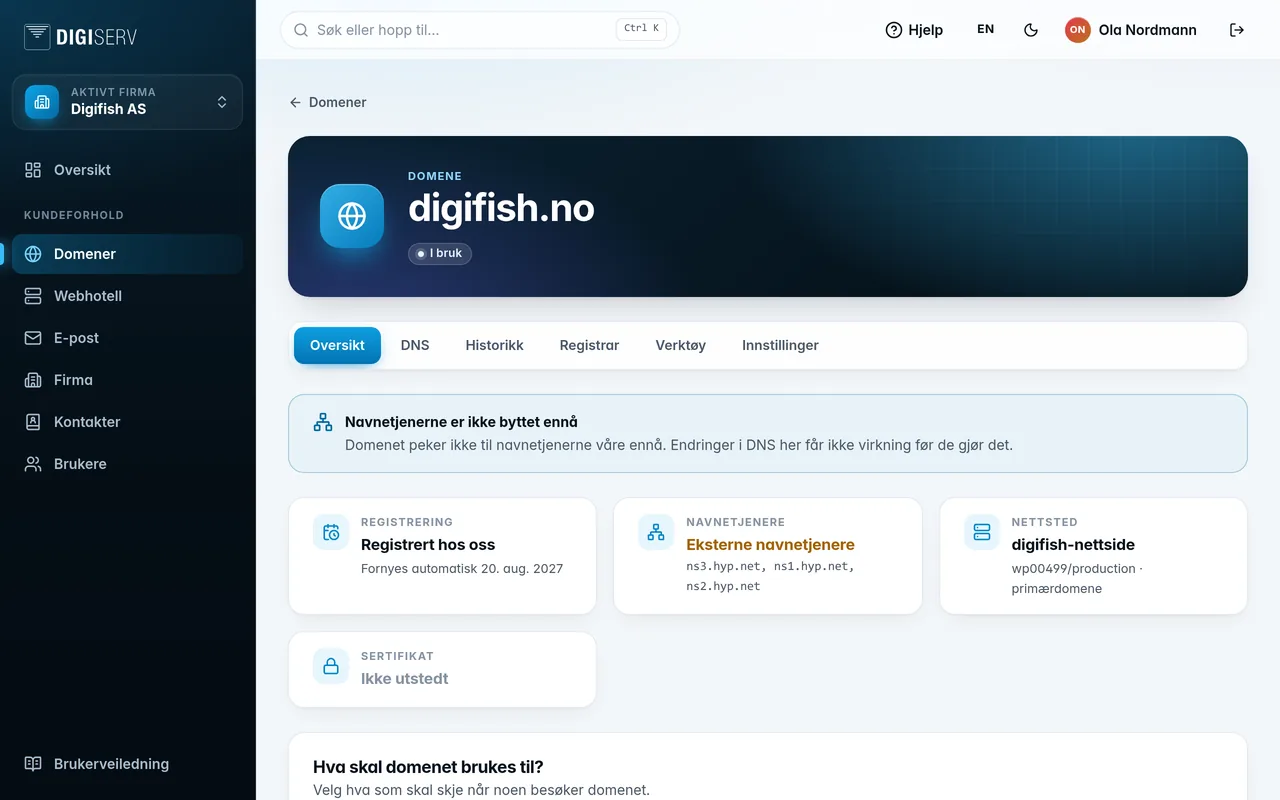Open the Ola Nordmann user menu

tap(1131, 30)
